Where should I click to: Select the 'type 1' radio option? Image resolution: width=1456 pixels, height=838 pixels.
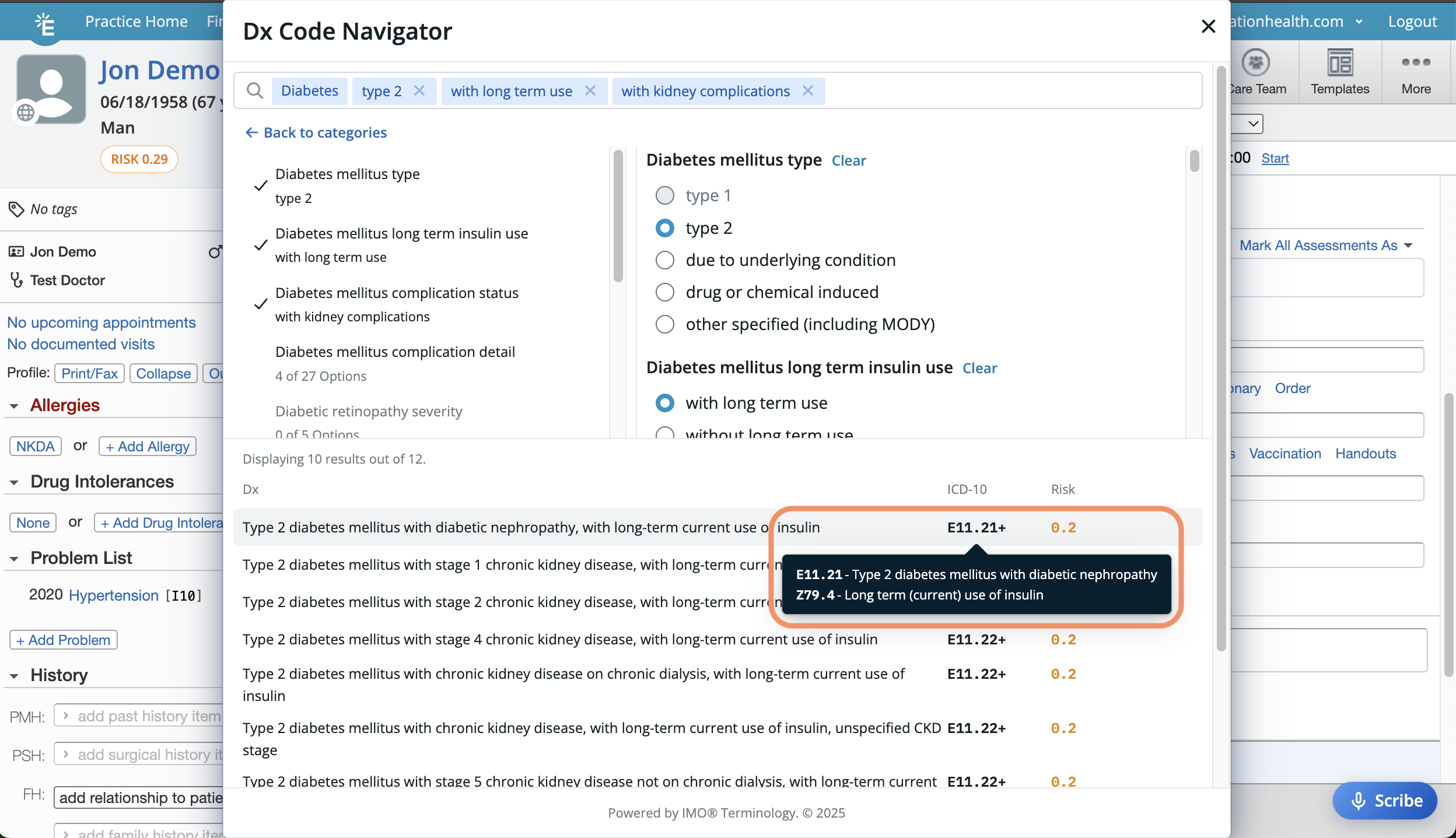[x=665, y=195]
